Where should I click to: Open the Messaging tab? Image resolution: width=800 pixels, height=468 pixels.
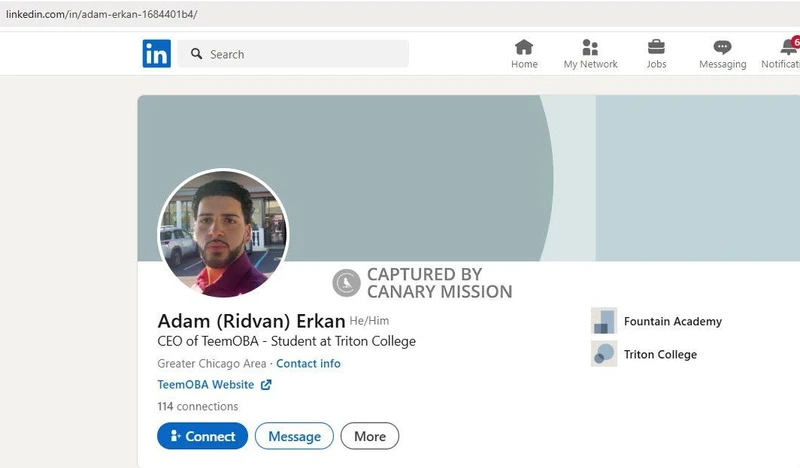point(722,54)
